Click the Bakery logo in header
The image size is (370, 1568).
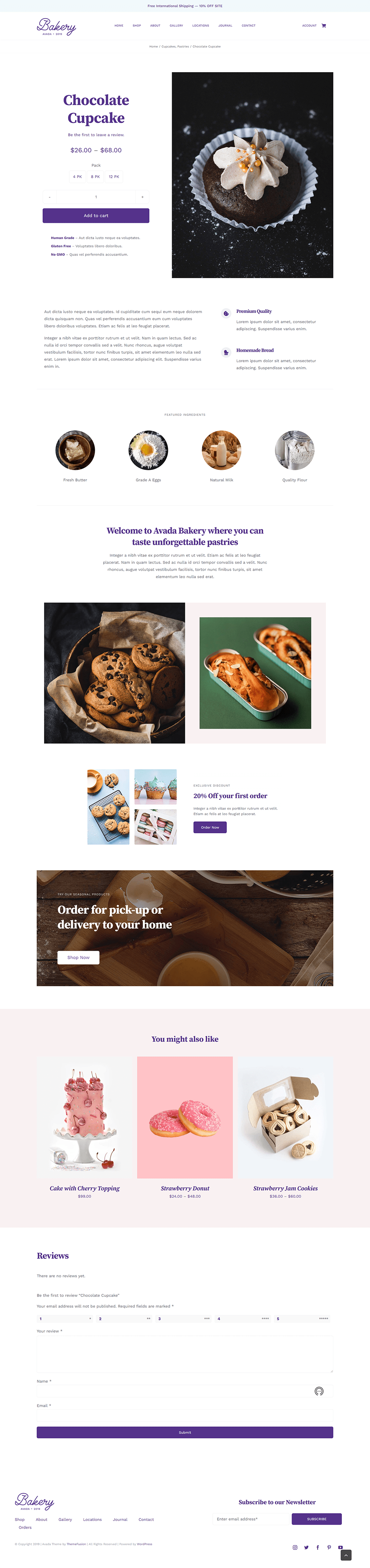click(56, 26)
